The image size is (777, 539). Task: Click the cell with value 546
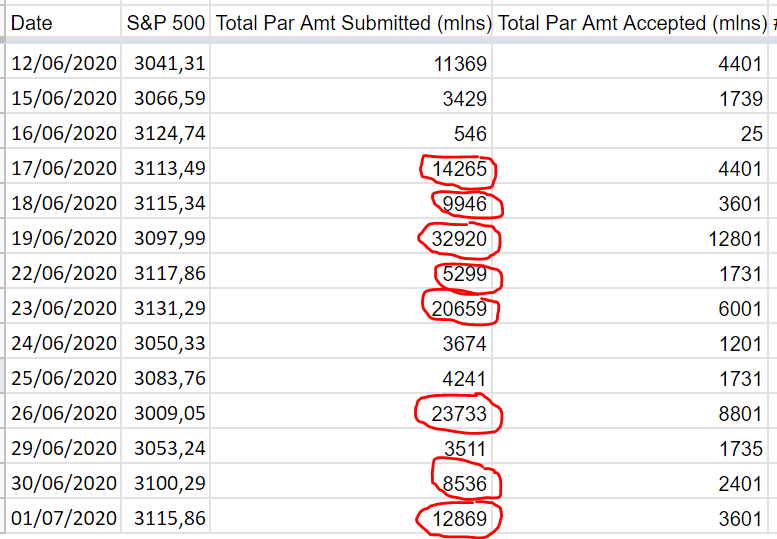coord(351,134)
